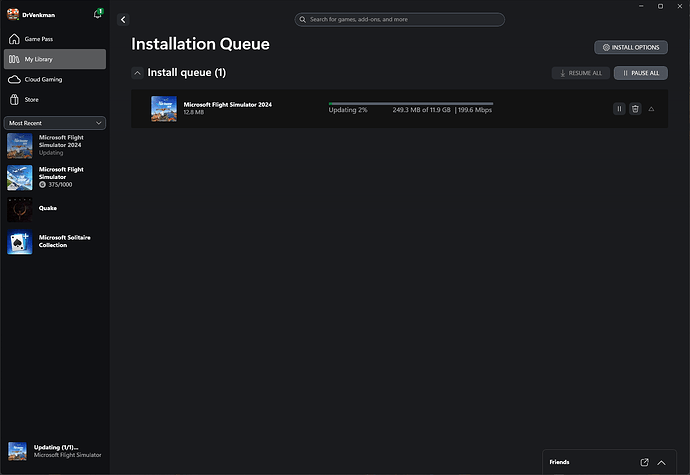690x475 pixels.
Task: Pop out the Friends panel
Action: pos(644,462)
